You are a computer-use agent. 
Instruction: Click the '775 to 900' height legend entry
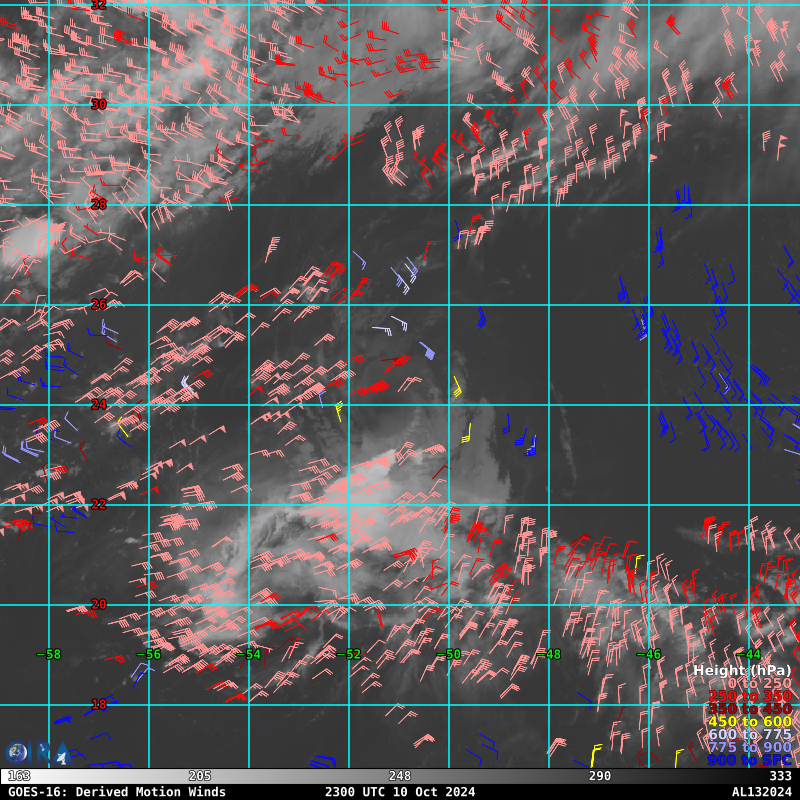[x=749, y=747]
